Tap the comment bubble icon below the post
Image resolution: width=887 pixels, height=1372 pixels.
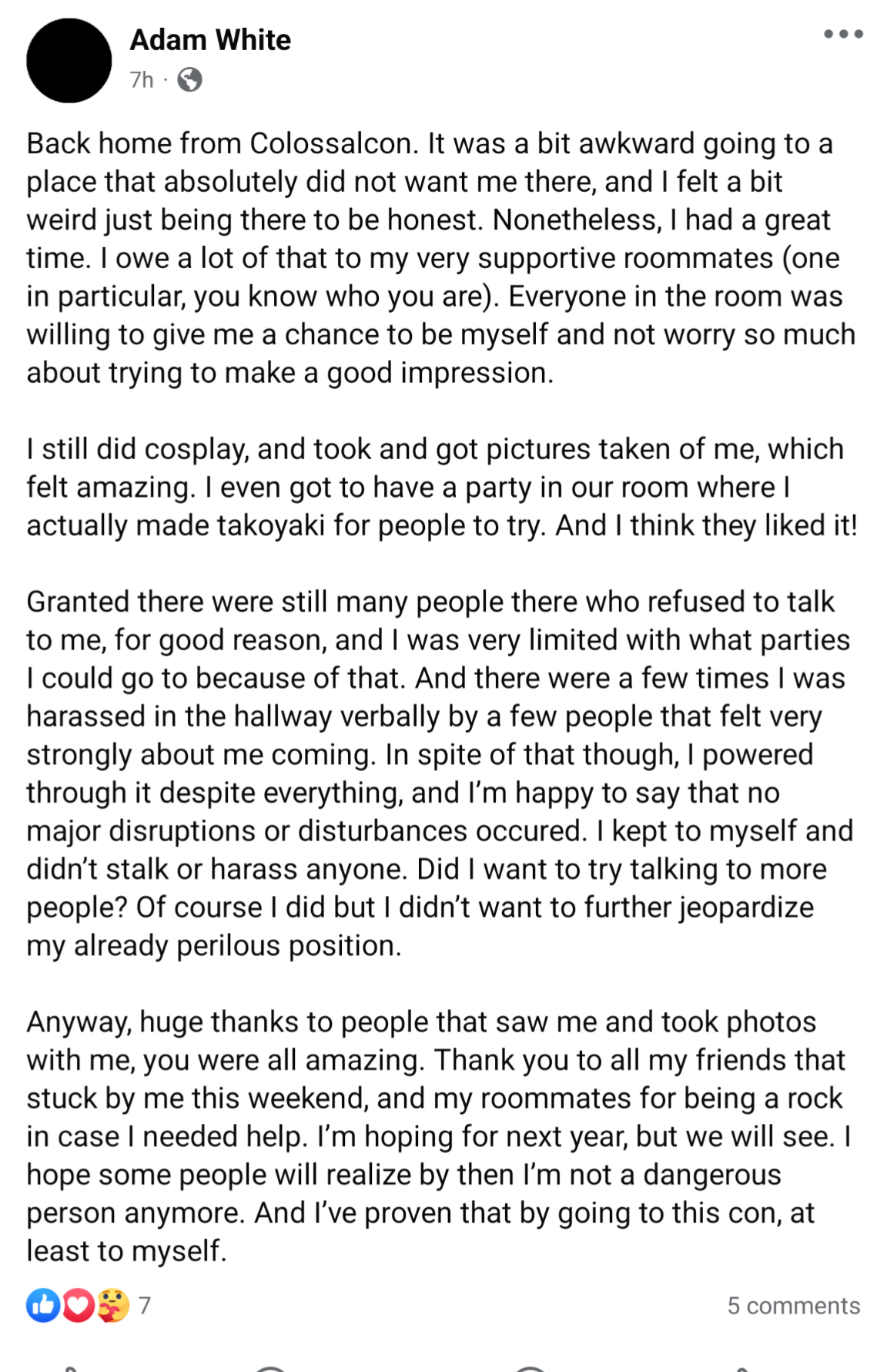click(x=270, y=1367)
